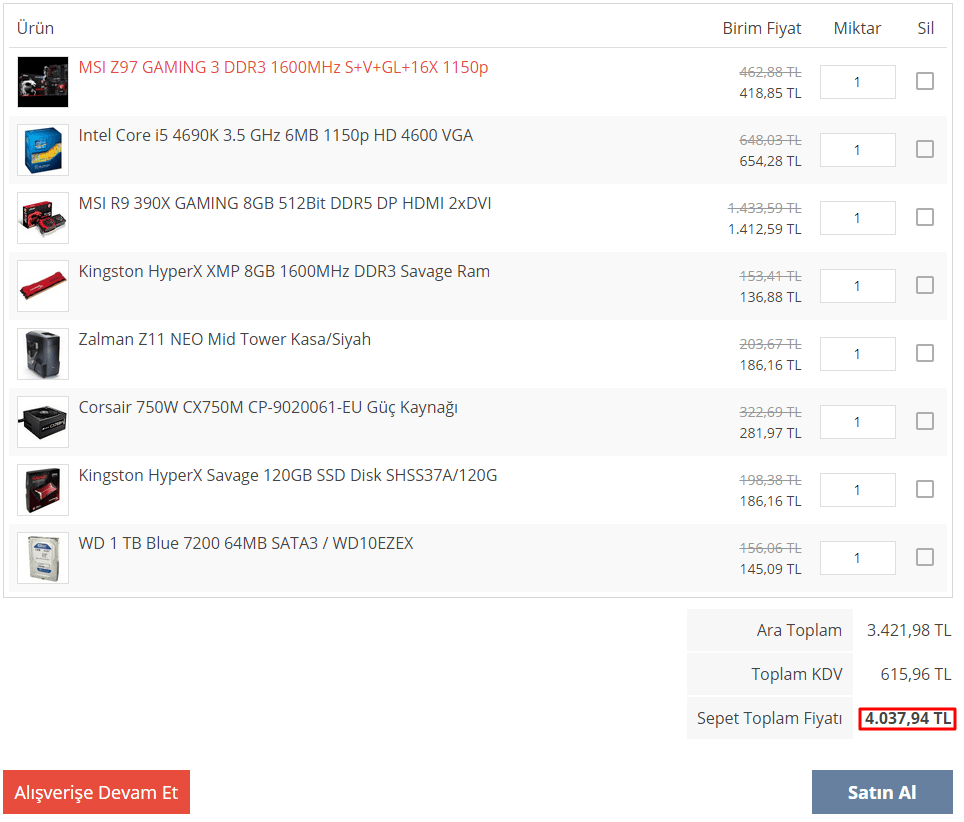Click the 654,28 TL price
Screen dimensions: 964x822
tap(770, 161)
